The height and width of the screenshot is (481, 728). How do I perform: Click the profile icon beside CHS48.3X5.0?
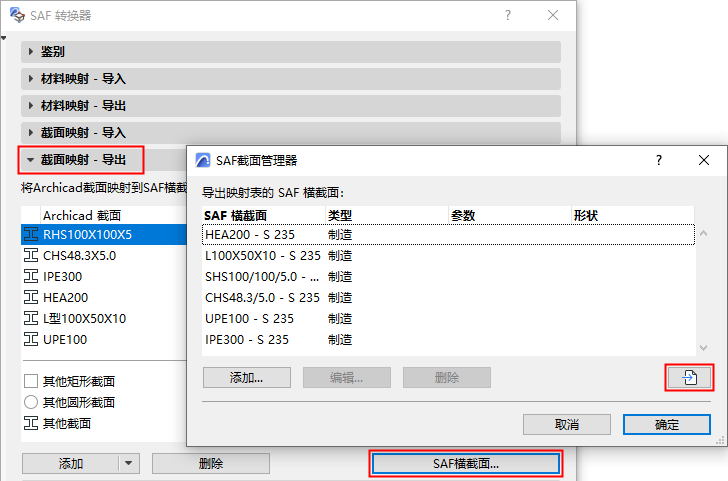[x=31, y=255]
